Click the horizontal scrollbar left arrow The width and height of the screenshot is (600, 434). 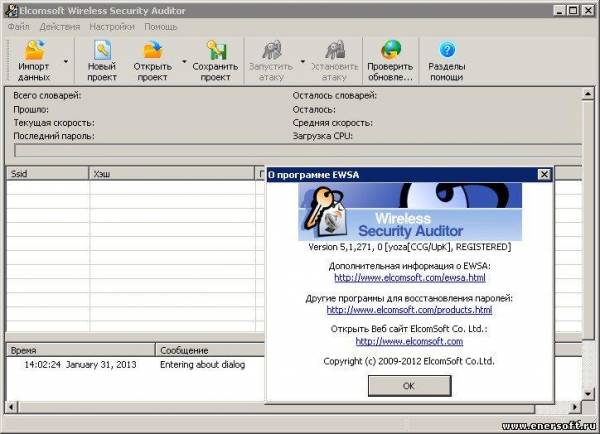coord(11,407)
